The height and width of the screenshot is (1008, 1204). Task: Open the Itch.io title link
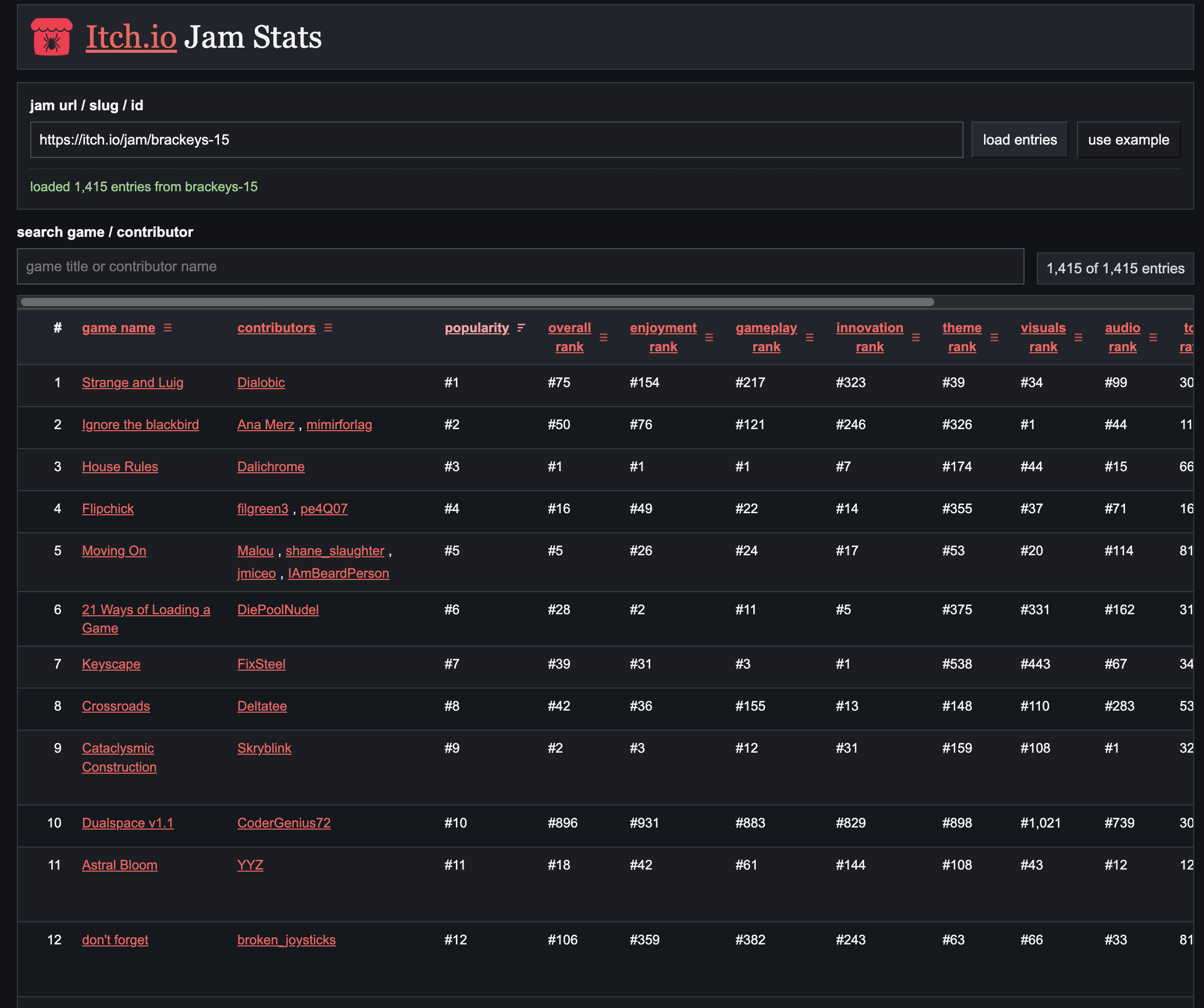point(131,37)
